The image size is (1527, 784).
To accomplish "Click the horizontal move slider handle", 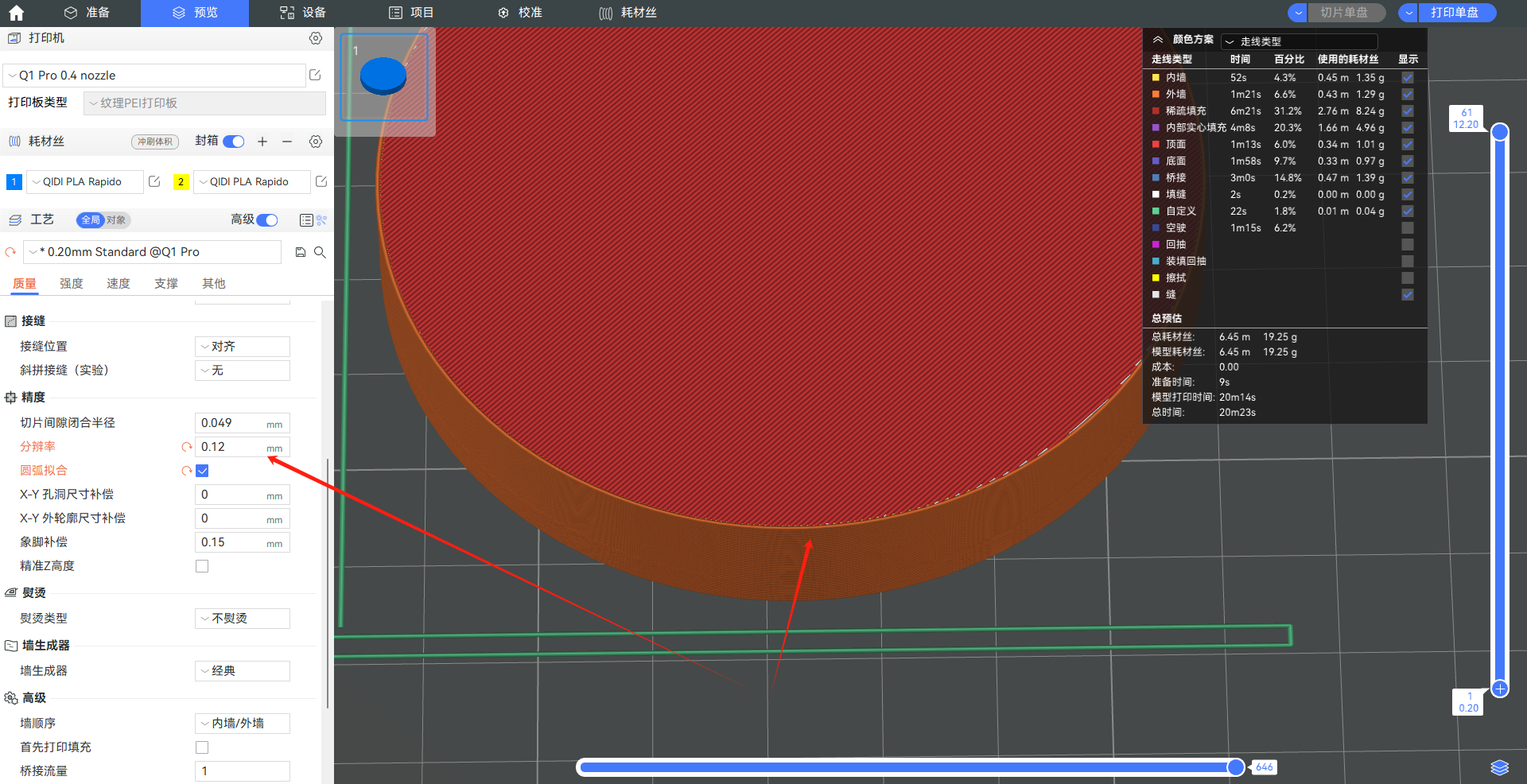I will pyautogui.click(x=1236, y=767).
